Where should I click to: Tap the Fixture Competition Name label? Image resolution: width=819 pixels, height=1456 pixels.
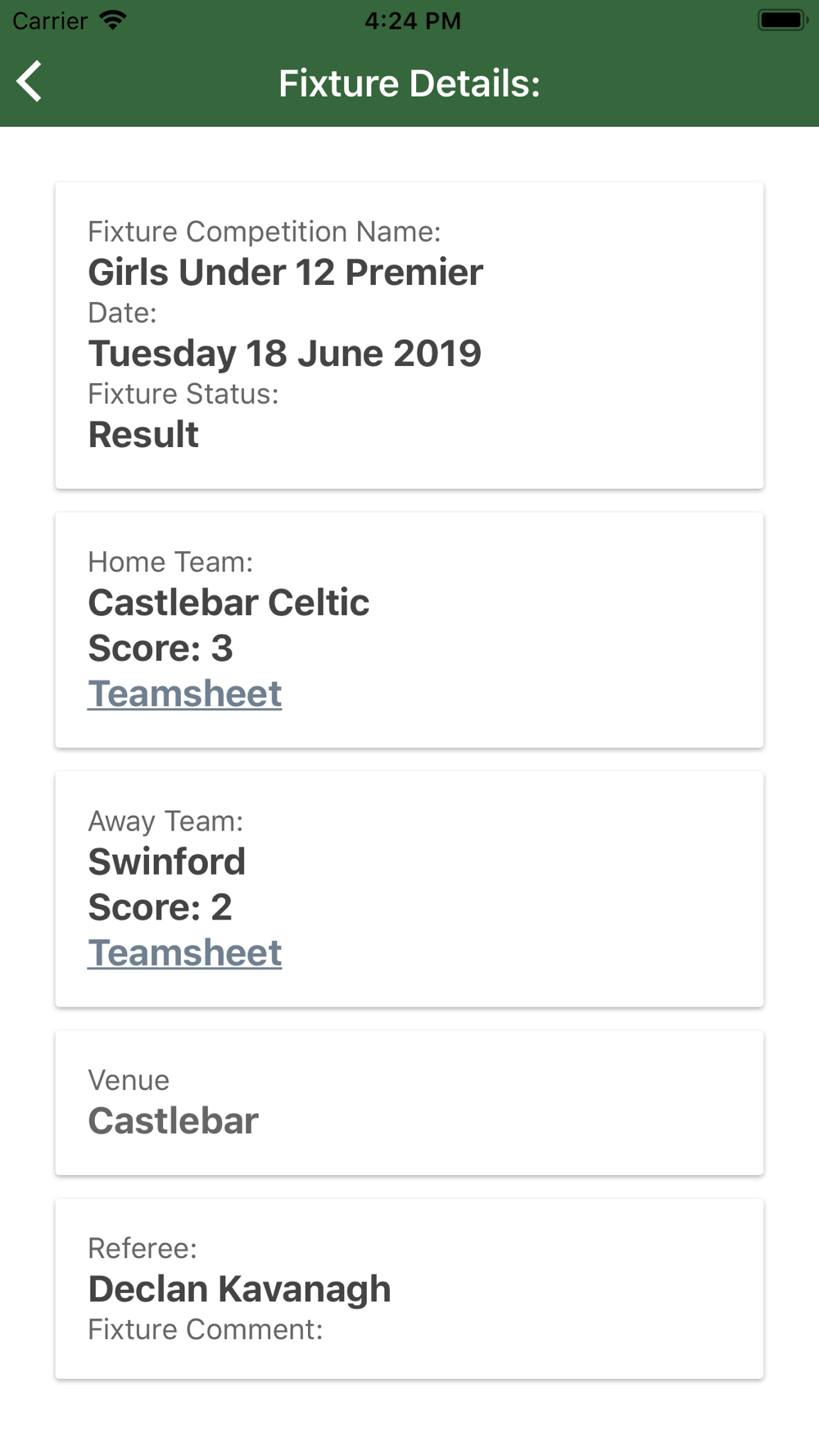(x=264, y=232)
